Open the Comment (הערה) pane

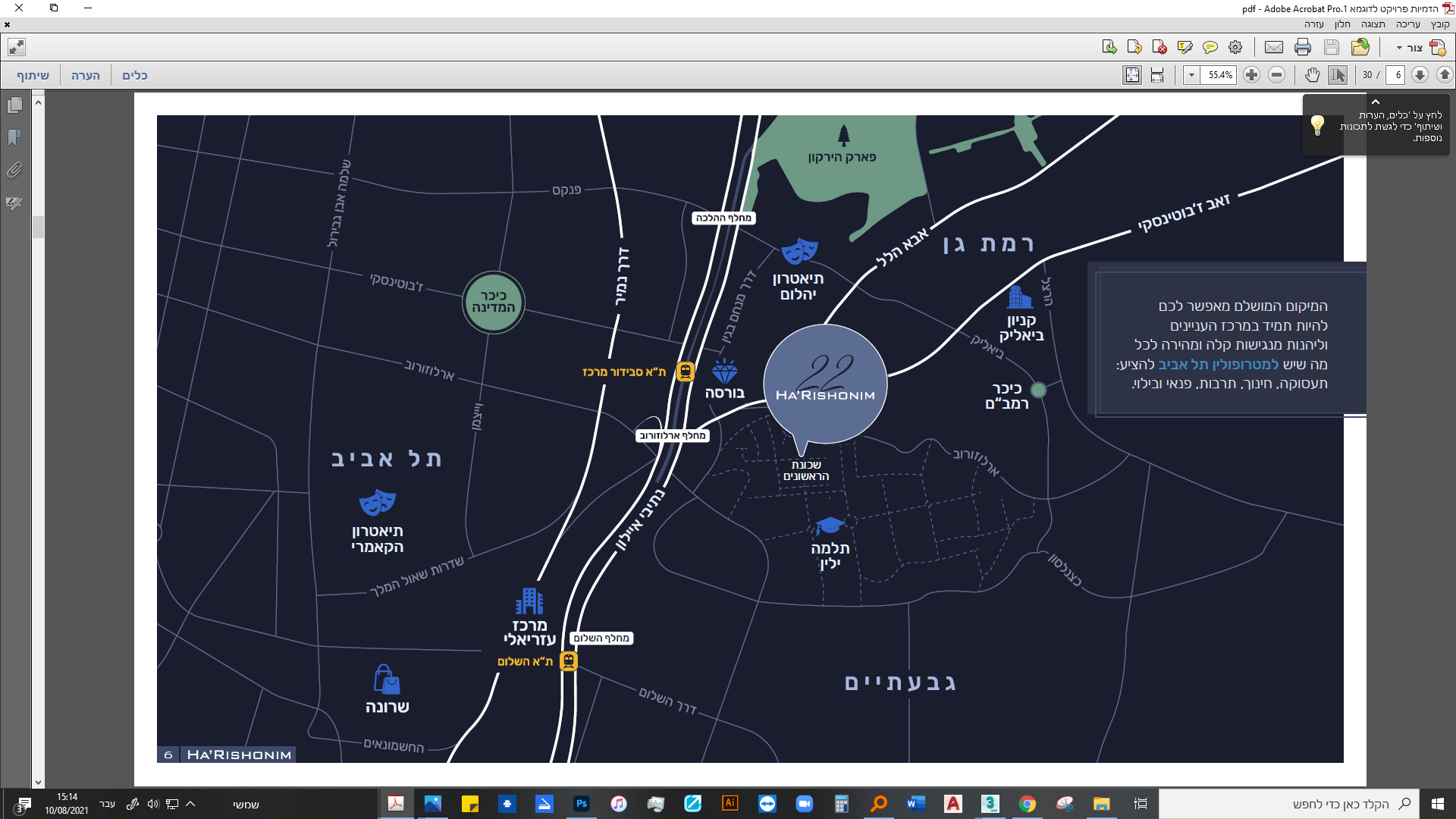86,75
